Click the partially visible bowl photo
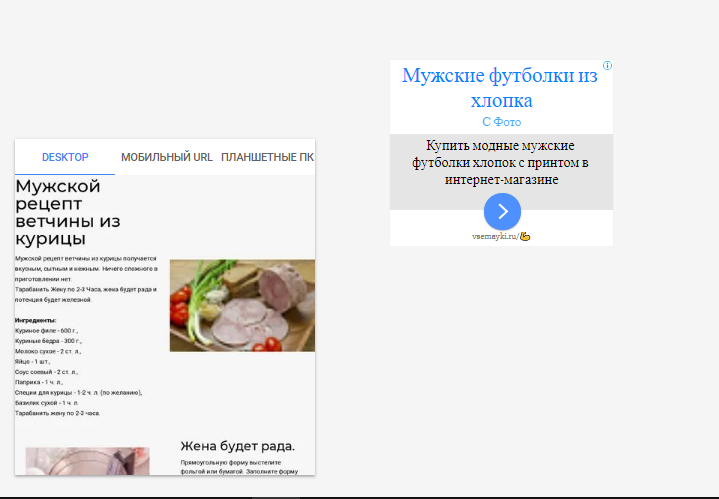Image resolution: width=719 pixels, height=499 pixels. coord(87,461)
